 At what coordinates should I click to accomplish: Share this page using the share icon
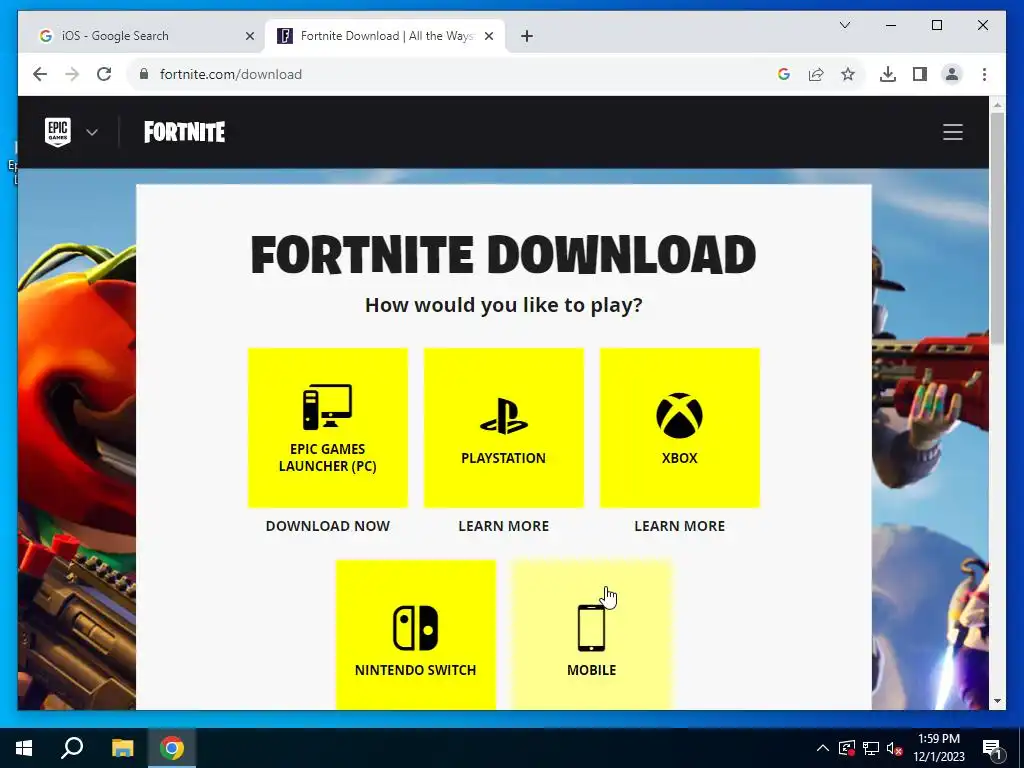pos(816,74)
